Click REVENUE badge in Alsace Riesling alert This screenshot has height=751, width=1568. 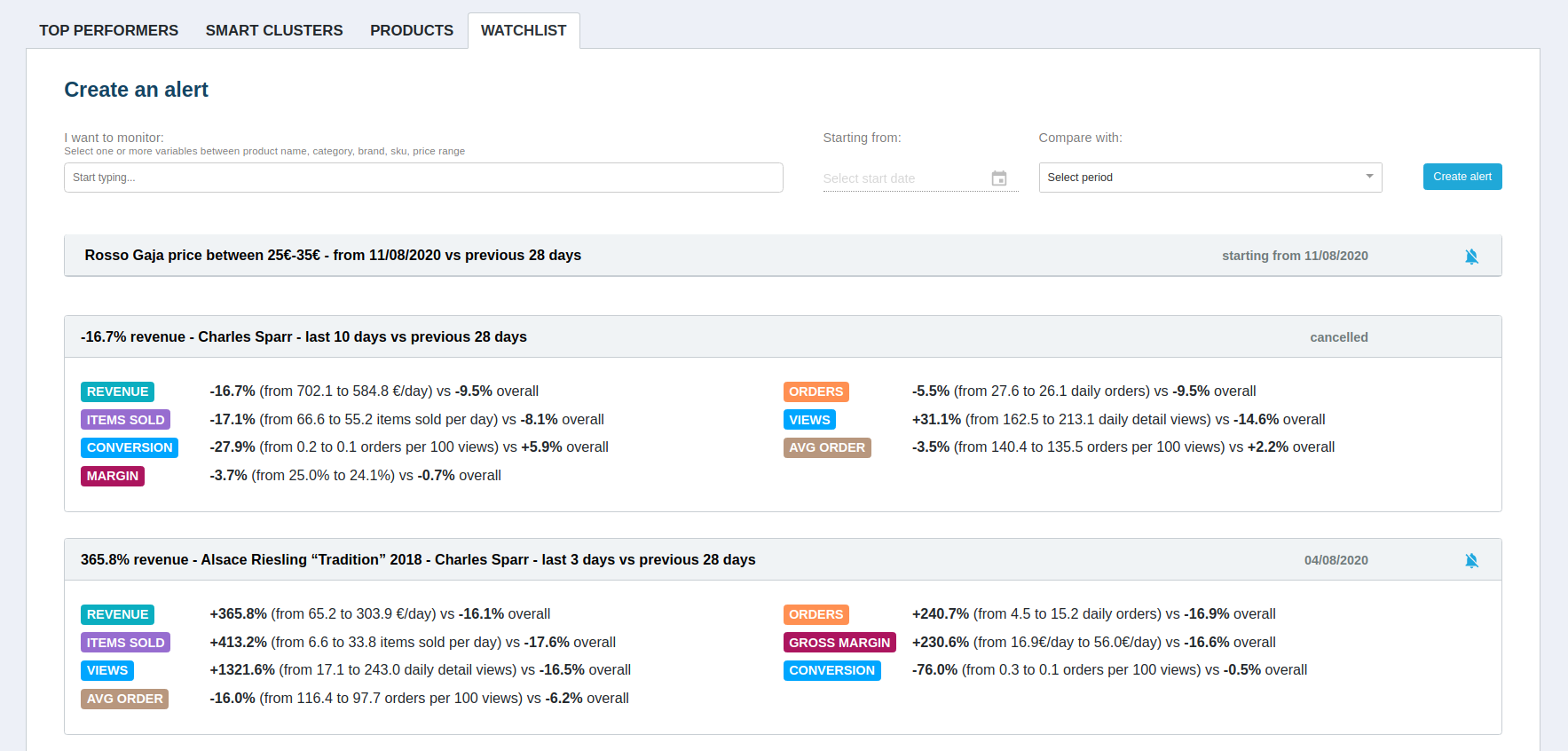click(x=117, y=614)
